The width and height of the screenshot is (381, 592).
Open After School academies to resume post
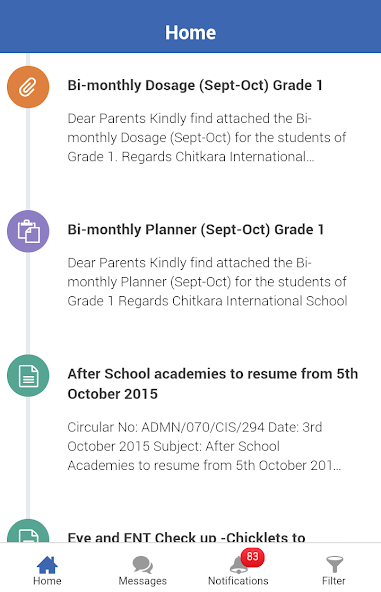click(213, 384)
